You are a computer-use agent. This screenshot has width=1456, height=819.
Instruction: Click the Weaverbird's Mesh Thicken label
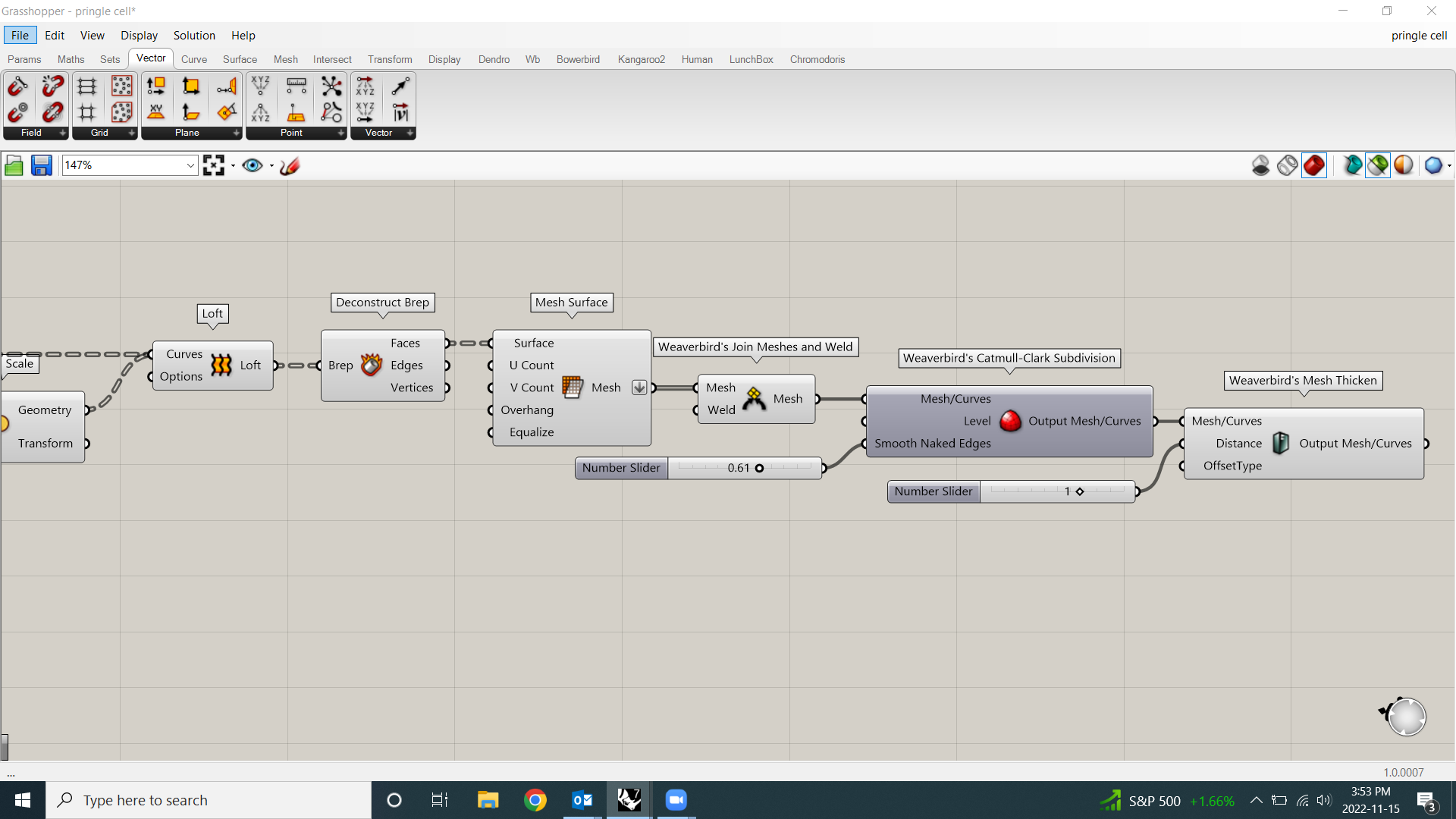pos(1303,381)
